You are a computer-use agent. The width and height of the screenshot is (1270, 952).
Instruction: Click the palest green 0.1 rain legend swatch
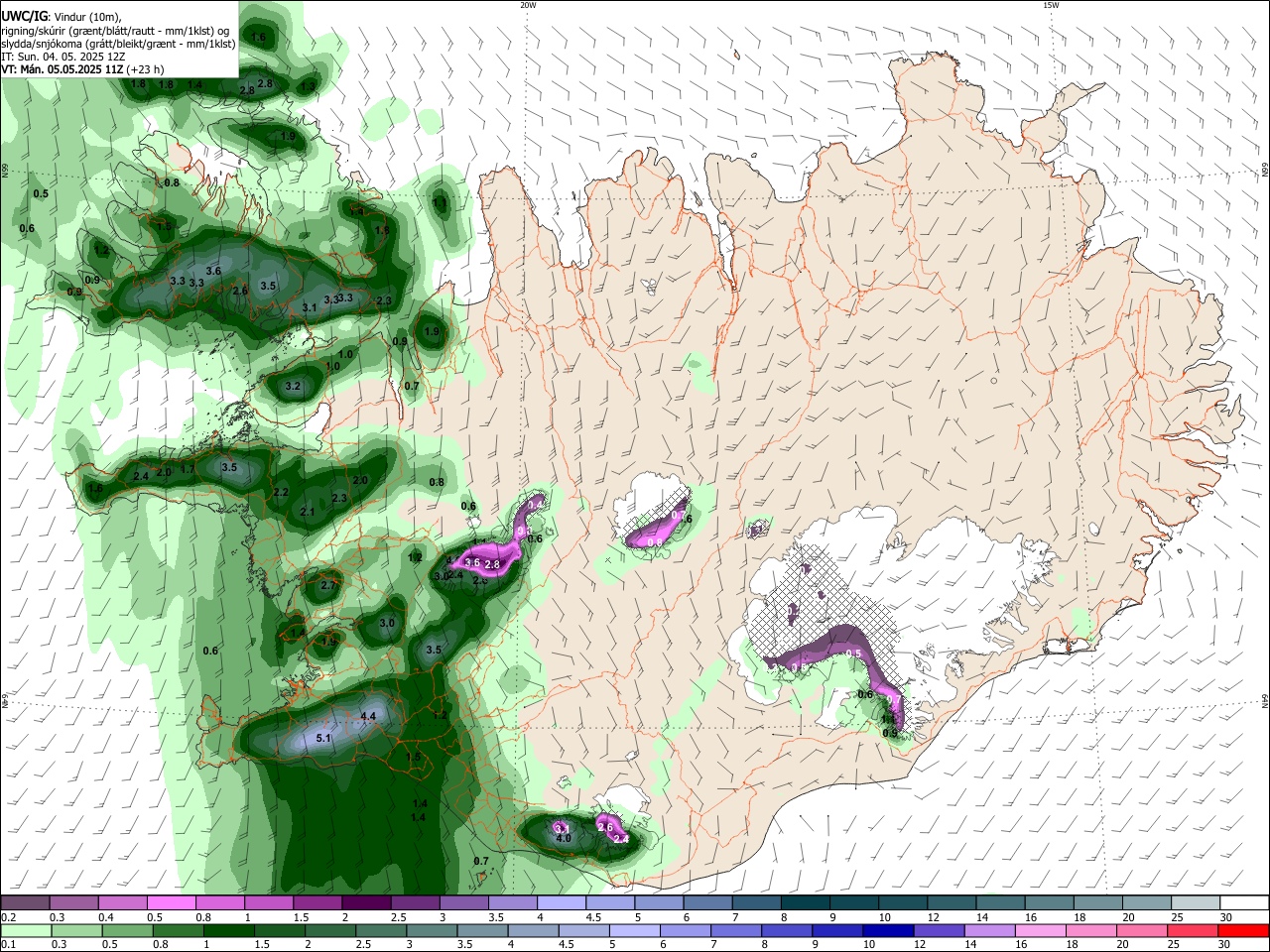26,930
